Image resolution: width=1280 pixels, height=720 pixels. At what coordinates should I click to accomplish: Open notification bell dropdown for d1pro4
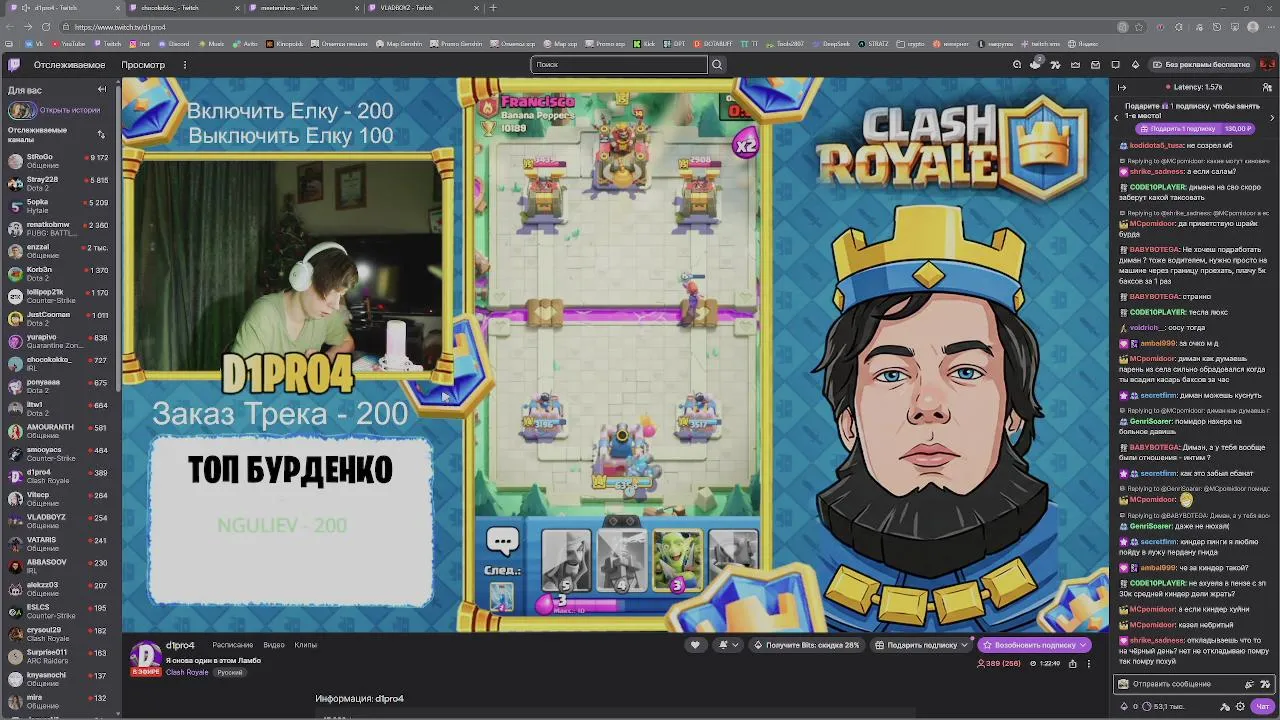(x=728, y=645)
